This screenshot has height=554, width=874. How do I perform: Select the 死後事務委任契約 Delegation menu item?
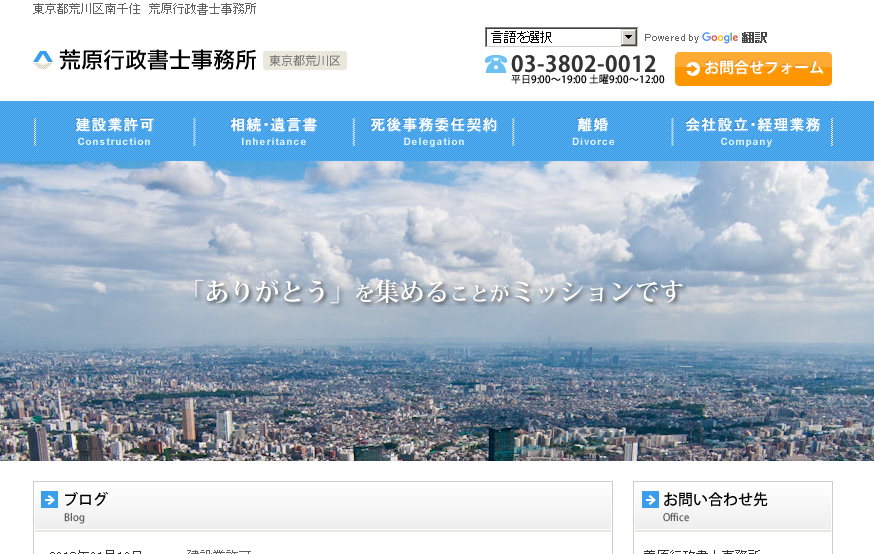pyautogui.click(x=434, y=131)
